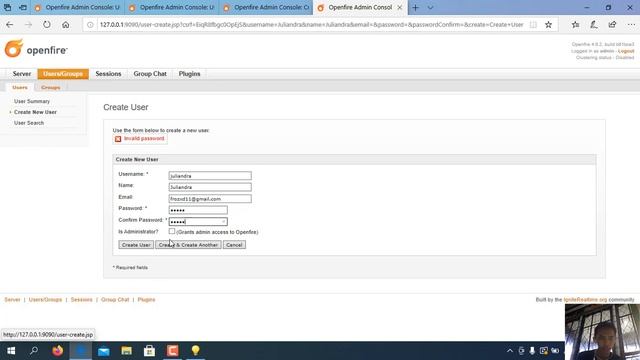Open the Tips lightbulb taskbar icon
The width and height of the screenshot is (640, 360).
point(196,351)
